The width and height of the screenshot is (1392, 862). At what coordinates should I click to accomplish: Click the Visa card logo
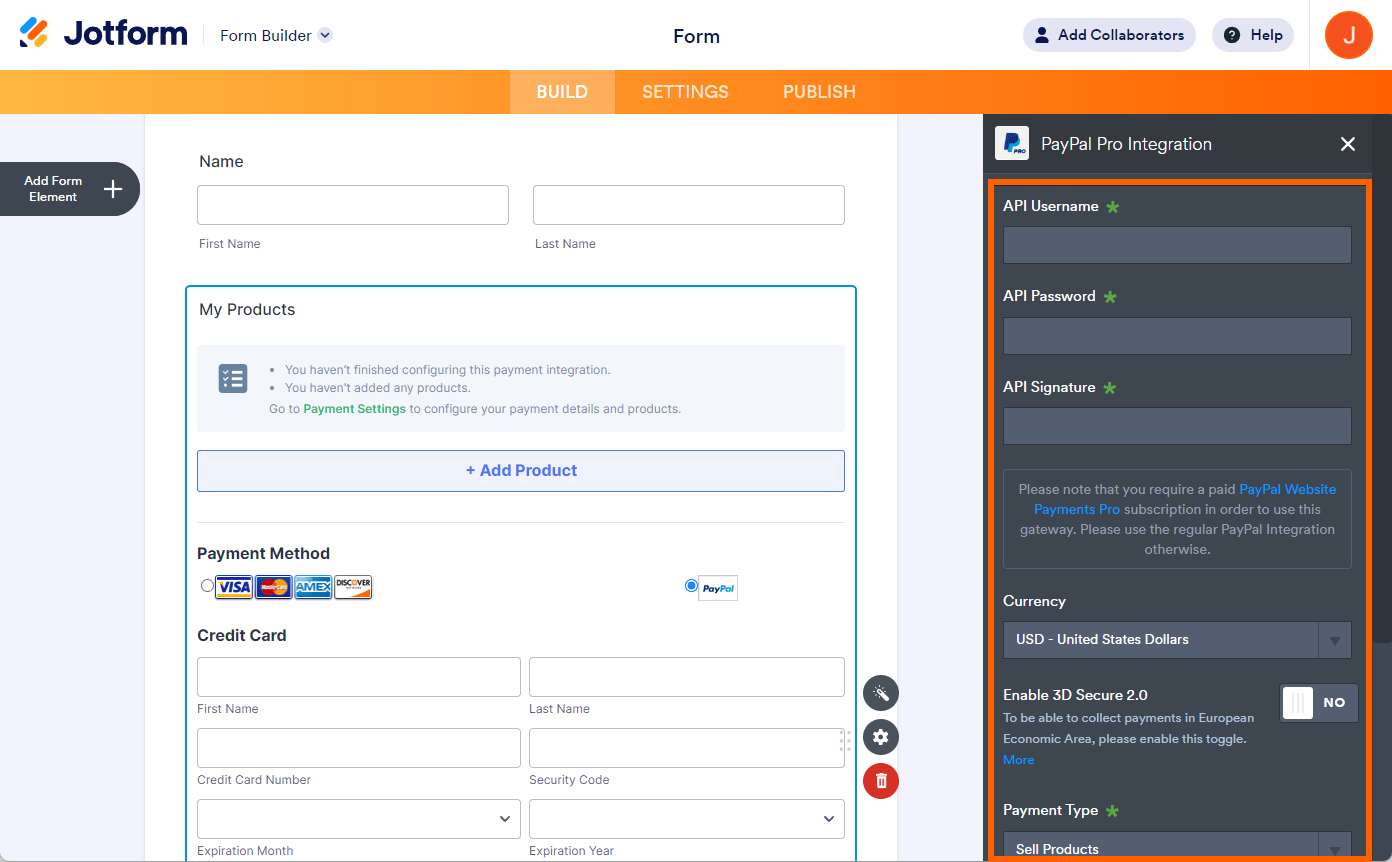(234, 587)
